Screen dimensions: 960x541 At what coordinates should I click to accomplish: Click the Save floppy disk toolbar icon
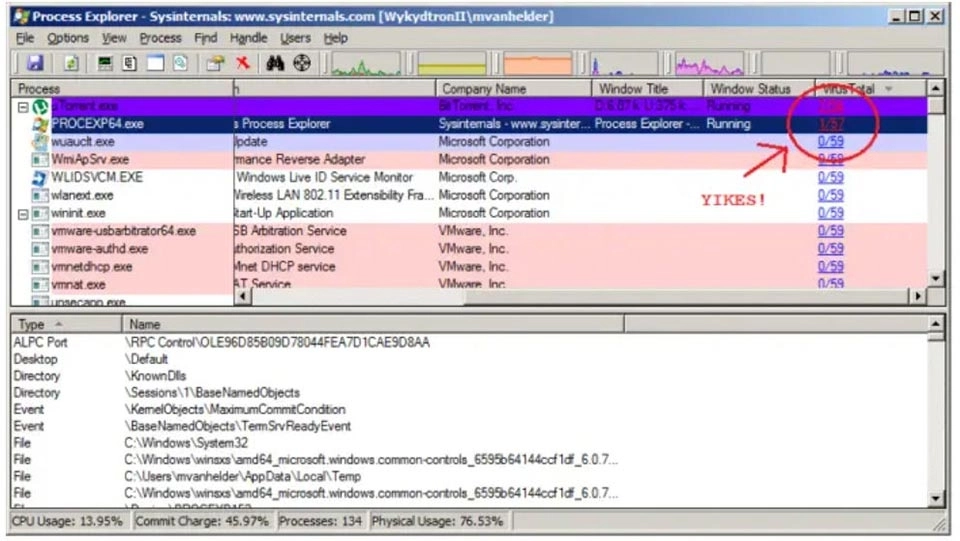point(35,63)
